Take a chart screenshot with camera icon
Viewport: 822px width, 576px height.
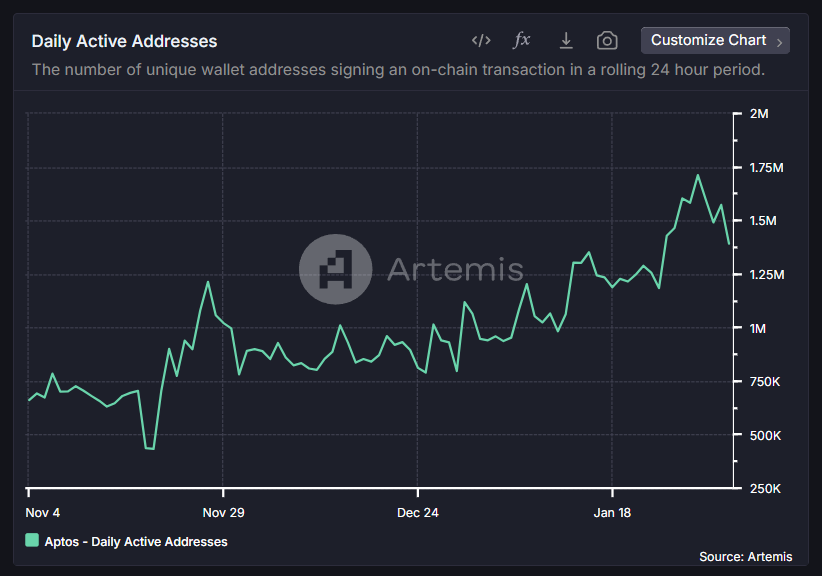pos(607,40)
